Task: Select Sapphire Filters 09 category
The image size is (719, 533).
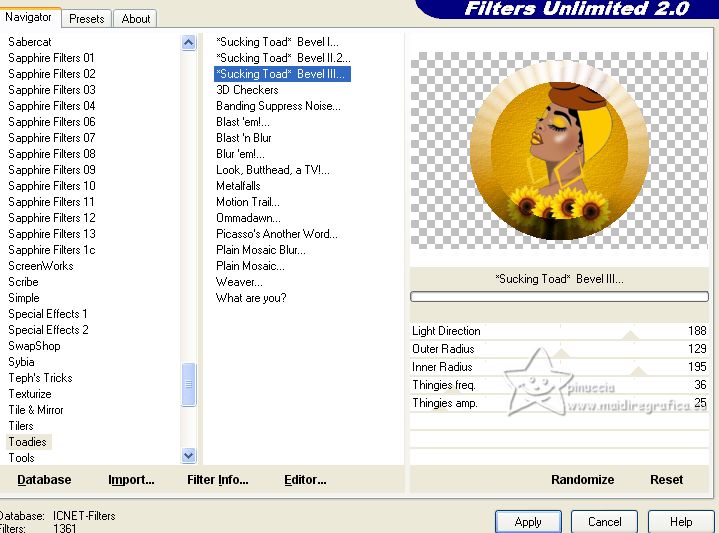Action: (52, 170)
